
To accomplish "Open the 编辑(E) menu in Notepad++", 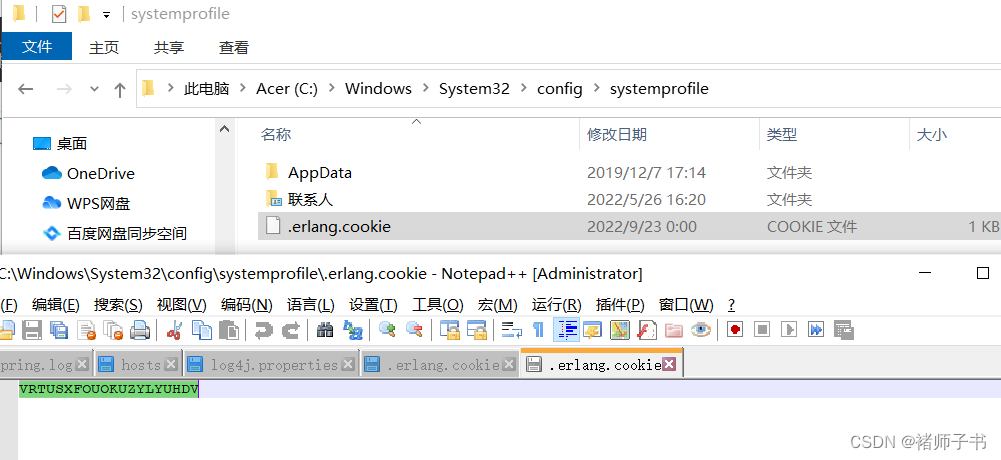I will [56, 304].
